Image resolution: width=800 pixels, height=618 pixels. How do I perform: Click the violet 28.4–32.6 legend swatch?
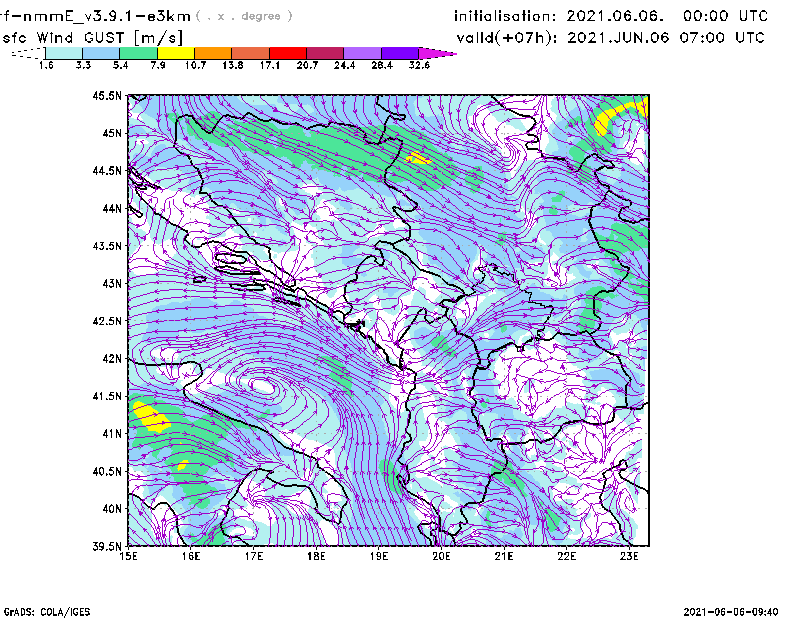400,53
